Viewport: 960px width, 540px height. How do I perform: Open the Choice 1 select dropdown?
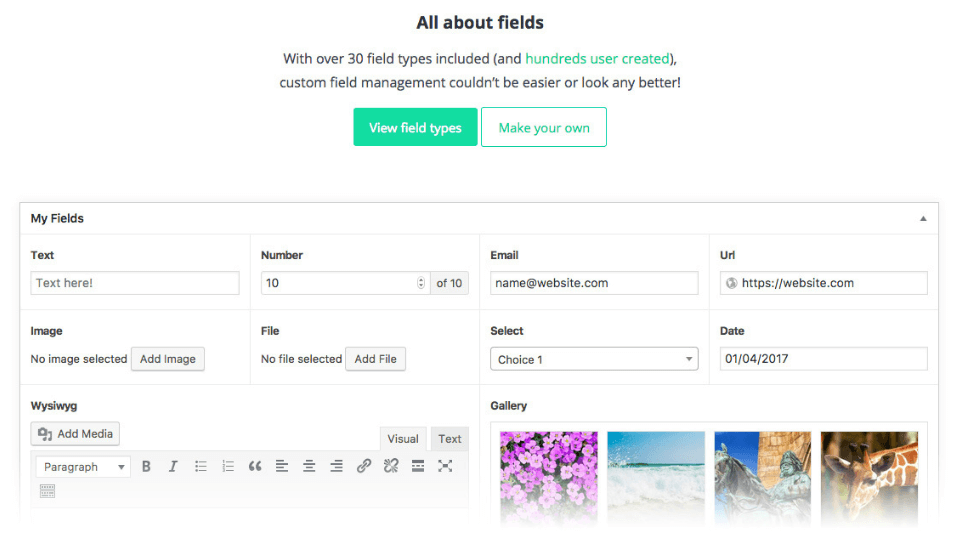(x=594, y=359)
